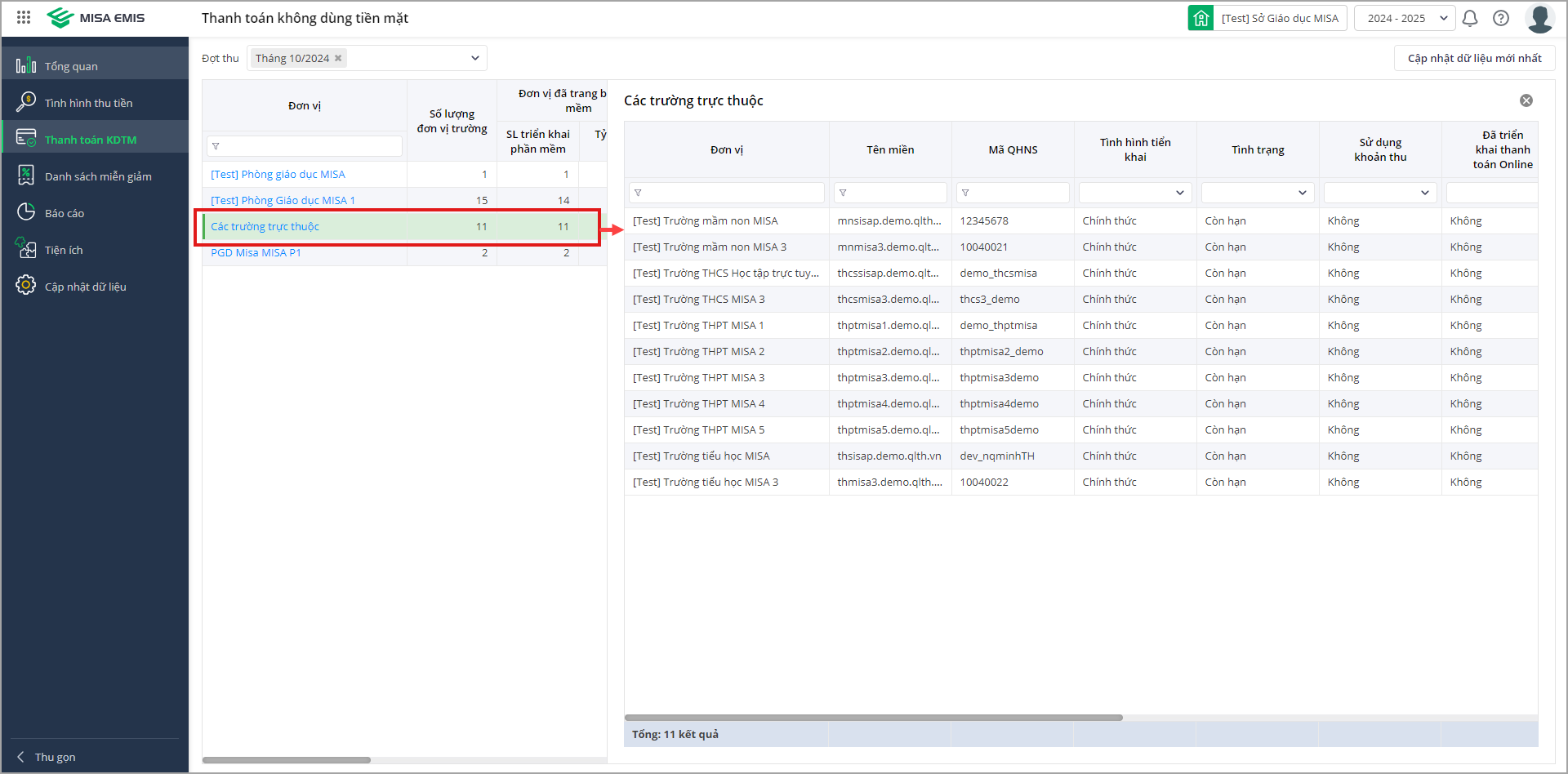
Task: Open [Test] Phòng giáo dục MISA link
Action: [x=278, y=174]
